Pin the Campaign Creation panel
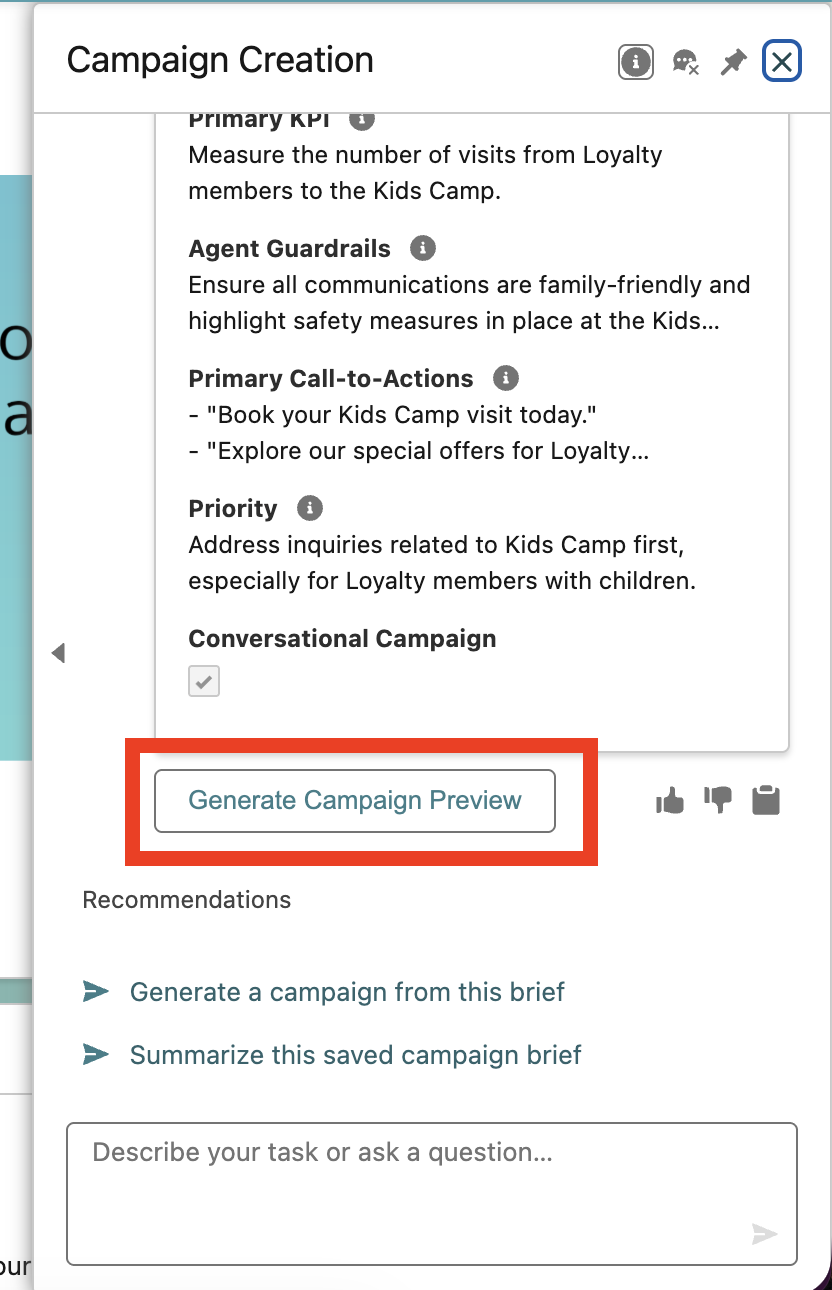The height and width of the screenshot is (1290, 832). coord(734,62)
